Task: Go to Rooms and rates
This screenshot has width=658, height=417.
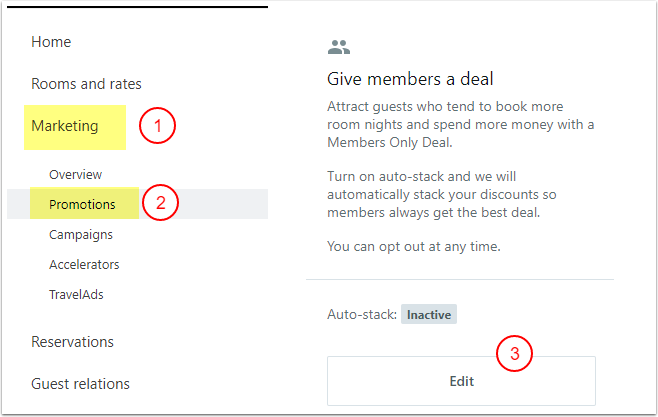Action: click(x=86, y=84)
